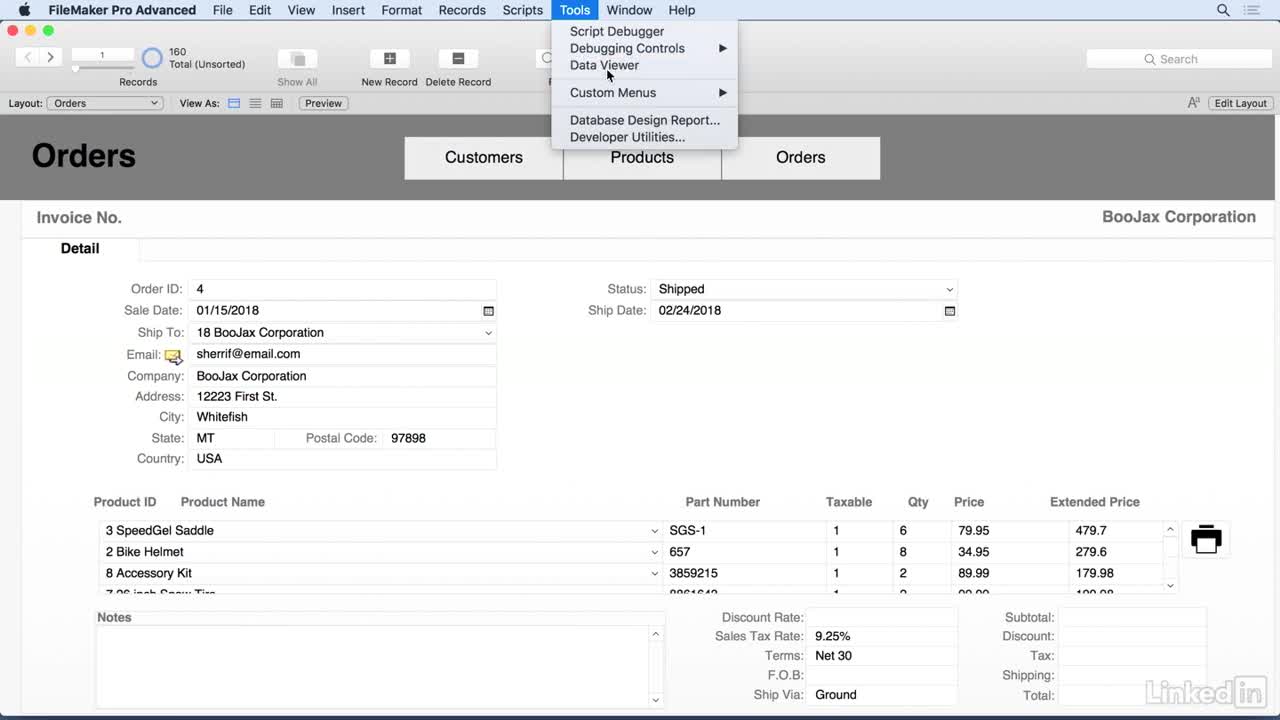Viewport: 1280px width, 720px height.
Task: Click the Ship Via Ground field
Action: click(882, 695)
